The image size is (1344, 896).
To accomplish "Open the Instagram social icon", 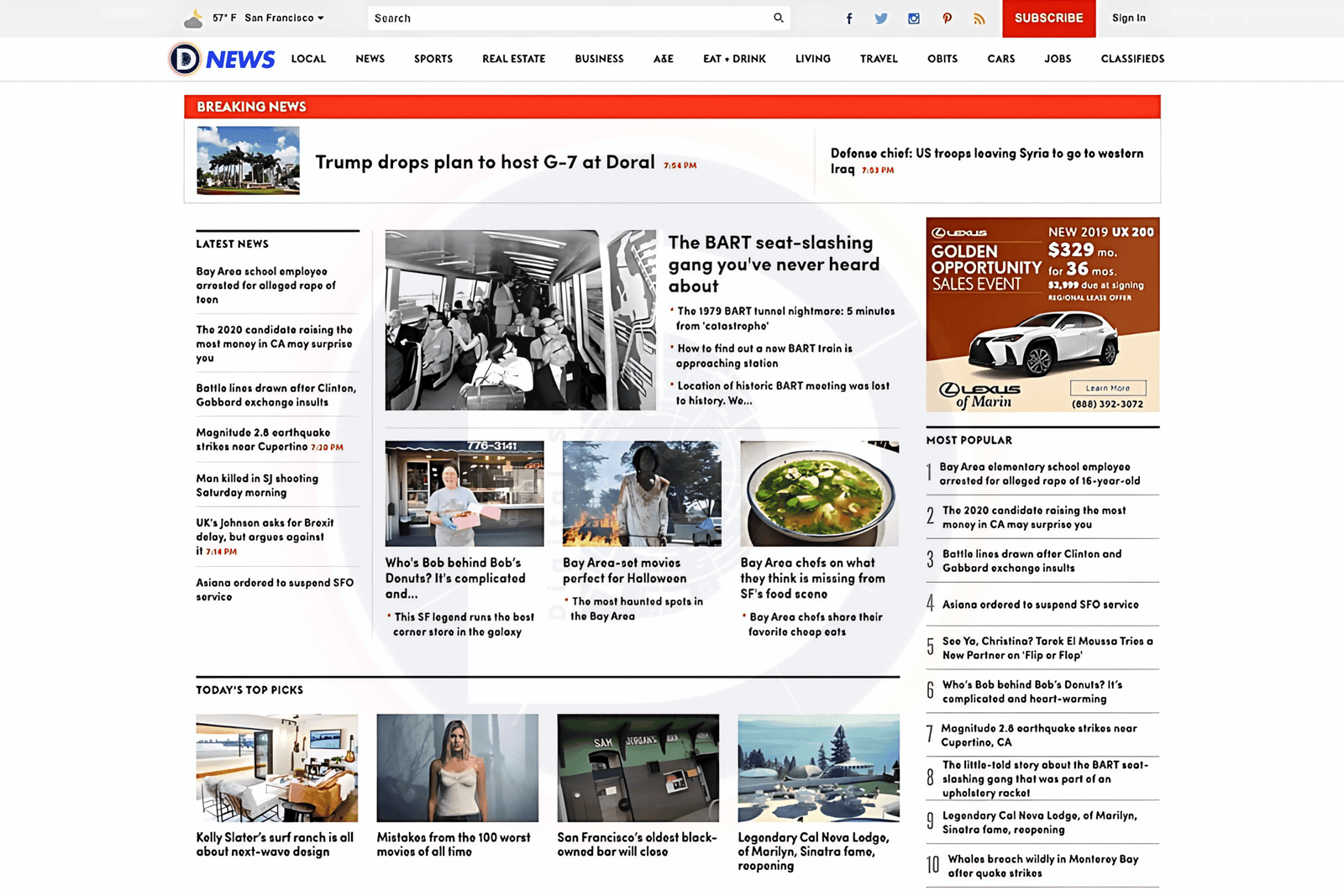I will 914,18.
